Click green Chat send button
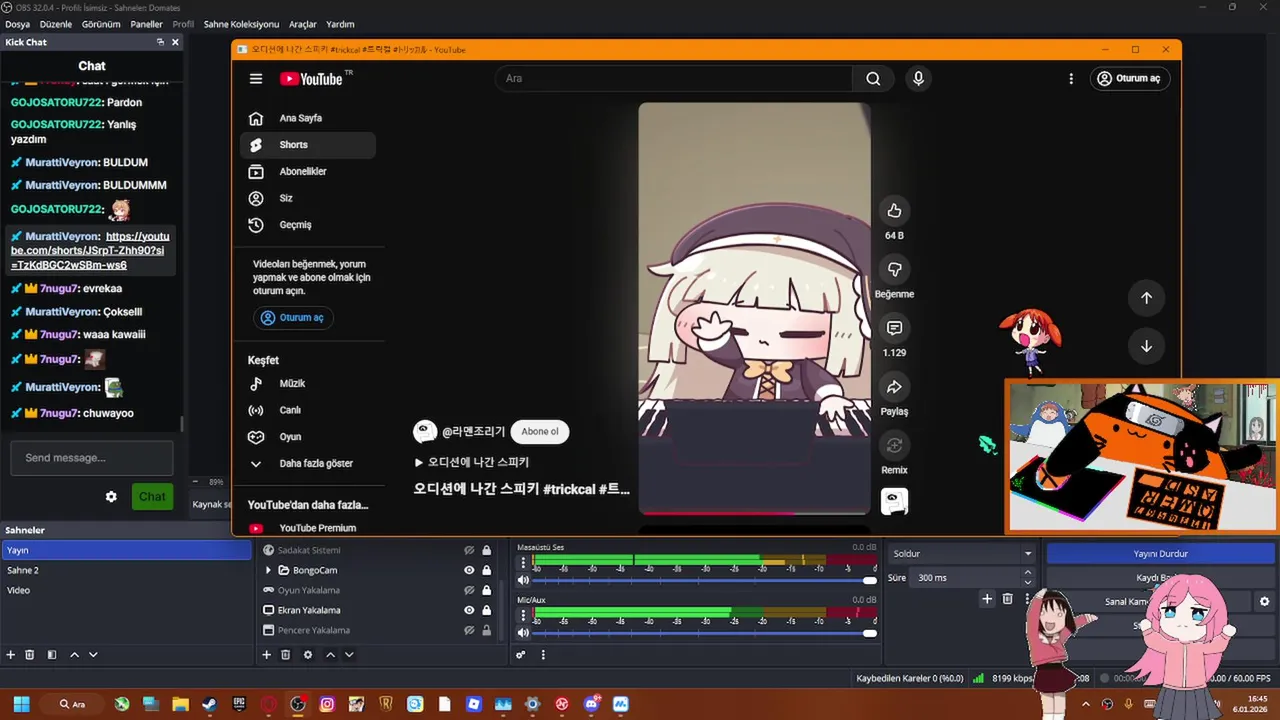This screenshot has height=720, width=1280. (152, 497)
